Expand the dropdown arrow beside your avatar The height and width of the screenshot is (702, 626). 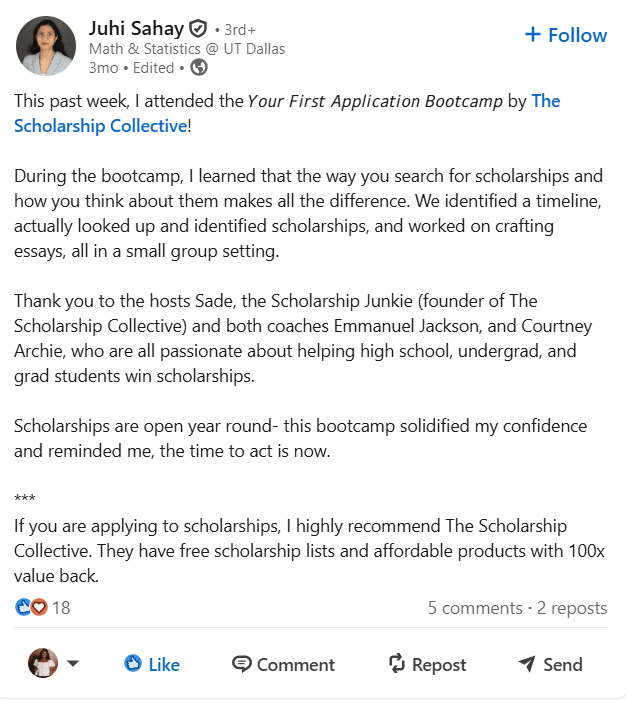coord(72,664)
